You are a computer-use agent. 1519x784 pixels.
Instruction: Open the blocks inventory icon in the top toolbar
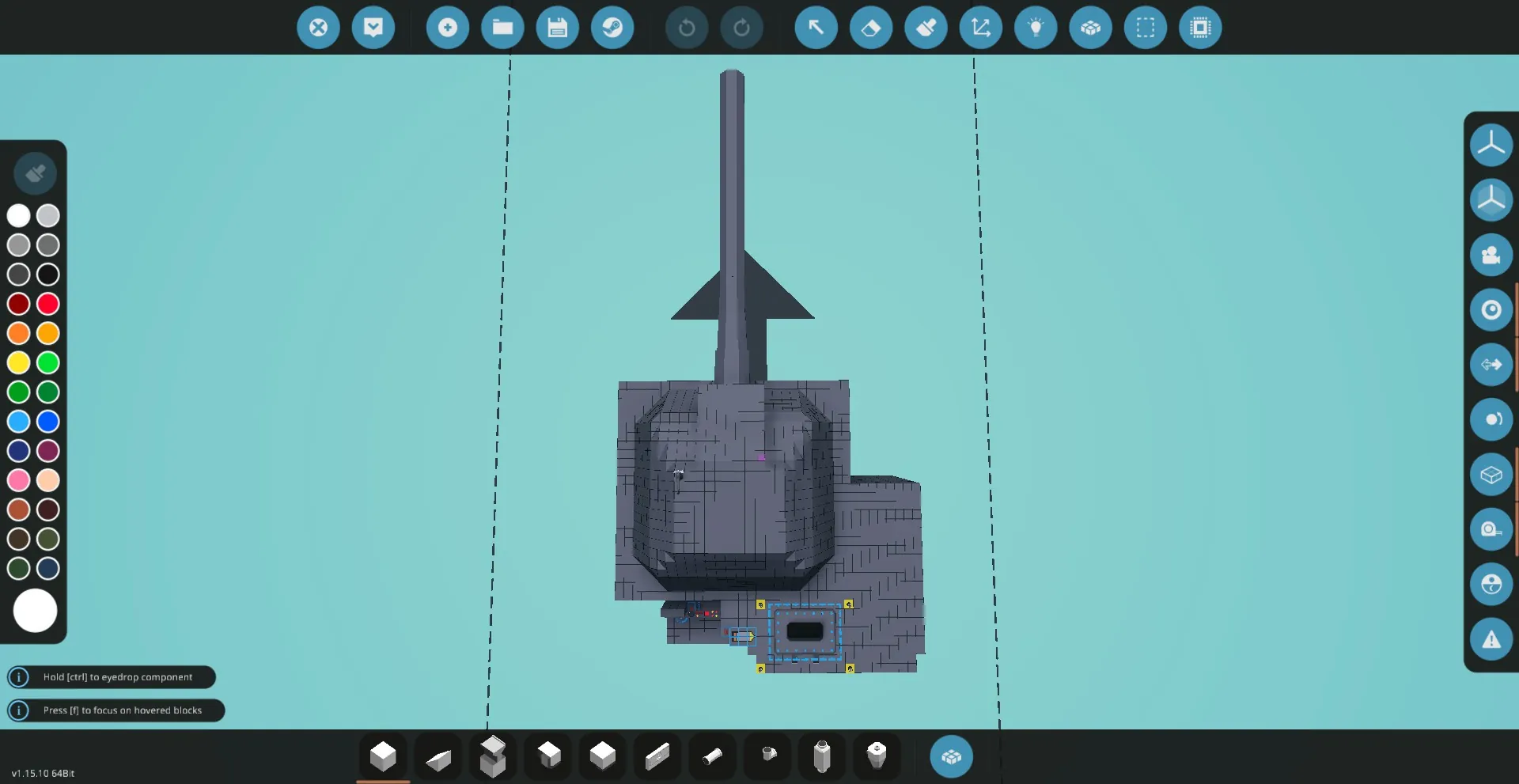pos(1090,28)
